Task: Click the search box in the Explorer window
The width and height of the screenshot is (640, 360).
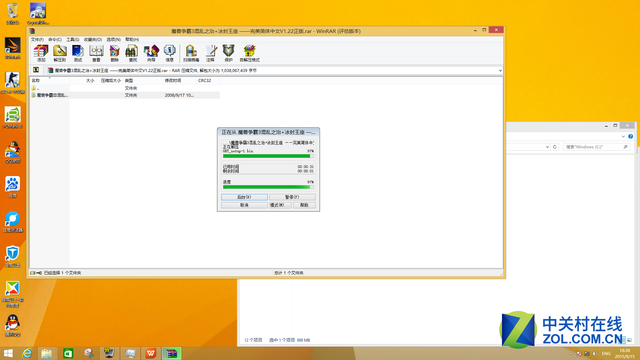Action: click(x=596, y=147)
